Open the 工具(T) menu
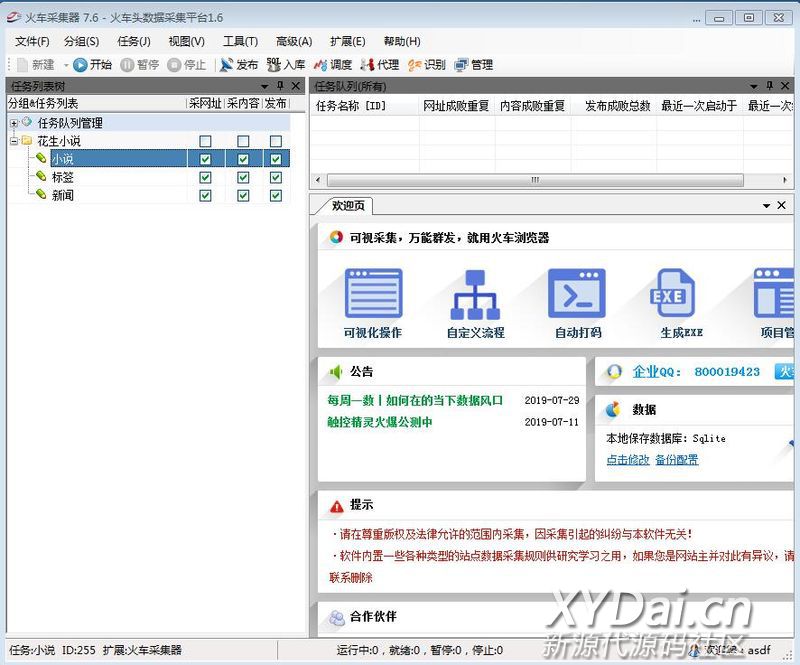 240,41
